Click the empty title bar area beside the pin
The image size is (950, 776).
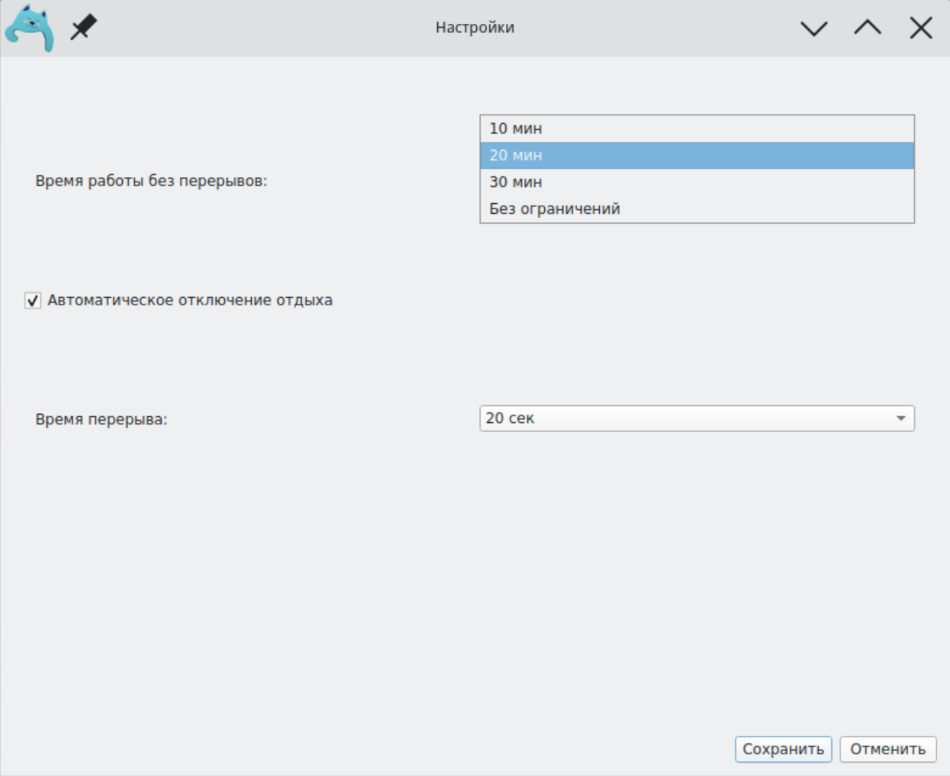click(250, 28)
